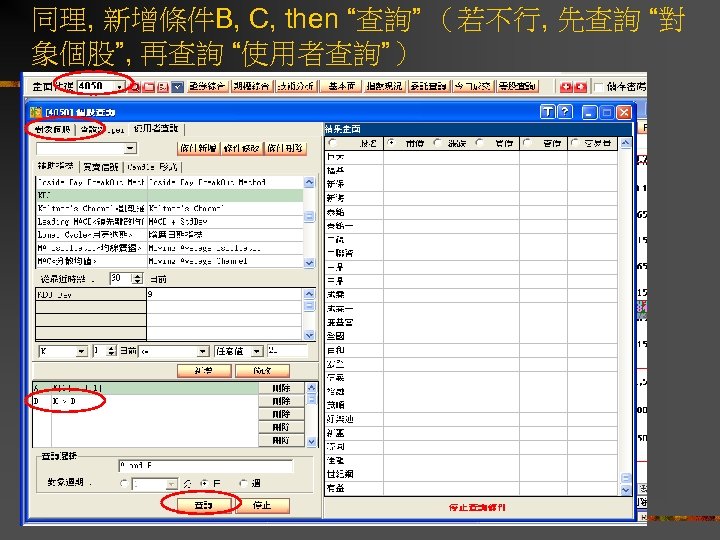Click the blue dropdown-arrow icon in the main toolbar
The width and height of the screenshot is (720, 540).
click(178, 87)
